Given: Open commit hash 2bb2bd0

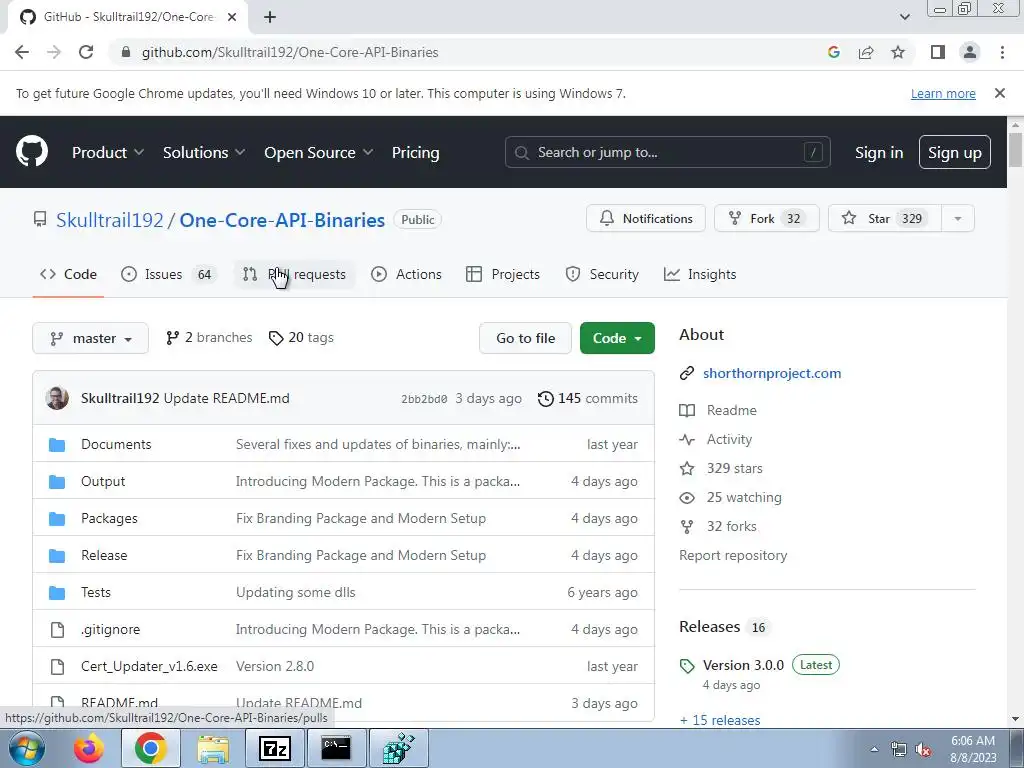Looking at the screenshot, I should (424, 399).
